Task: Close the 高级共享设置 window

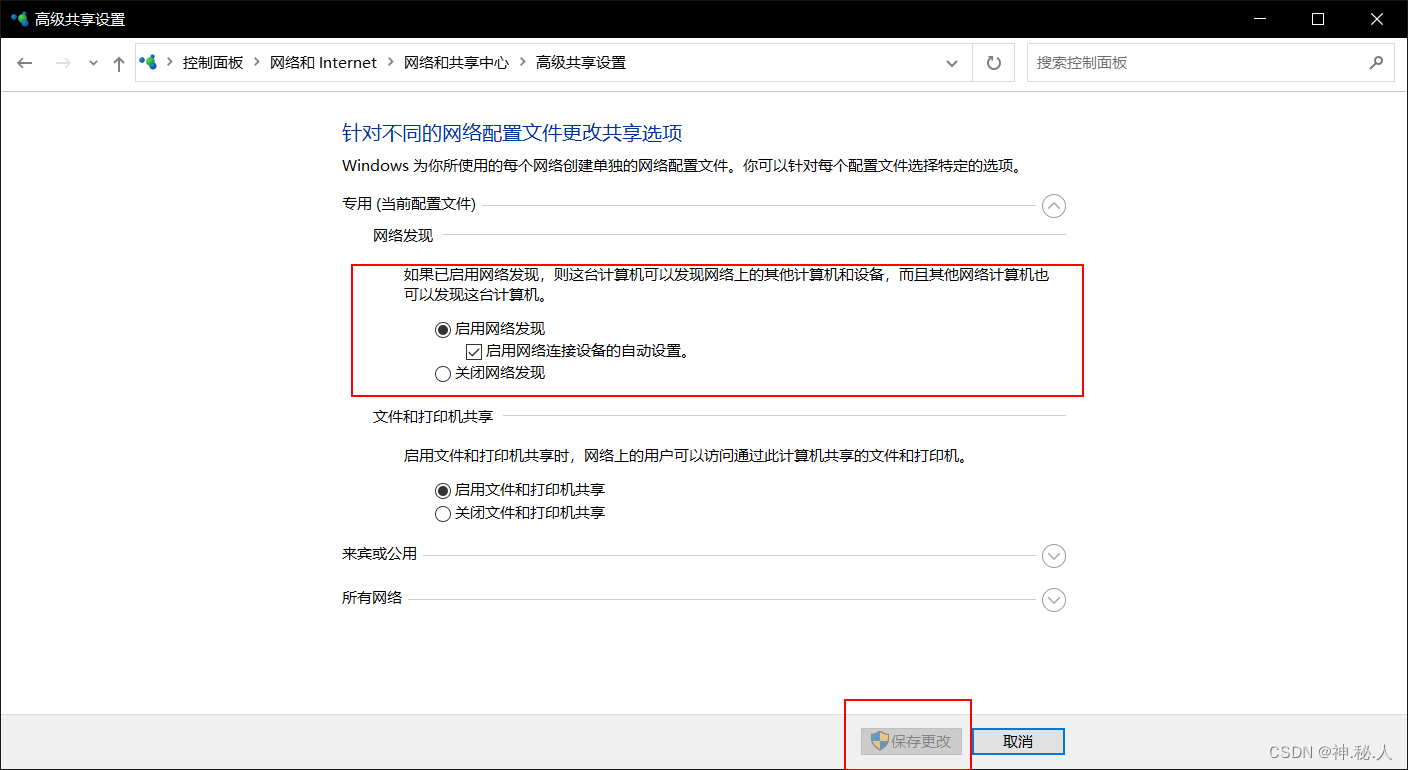Action: [1376, 19]
